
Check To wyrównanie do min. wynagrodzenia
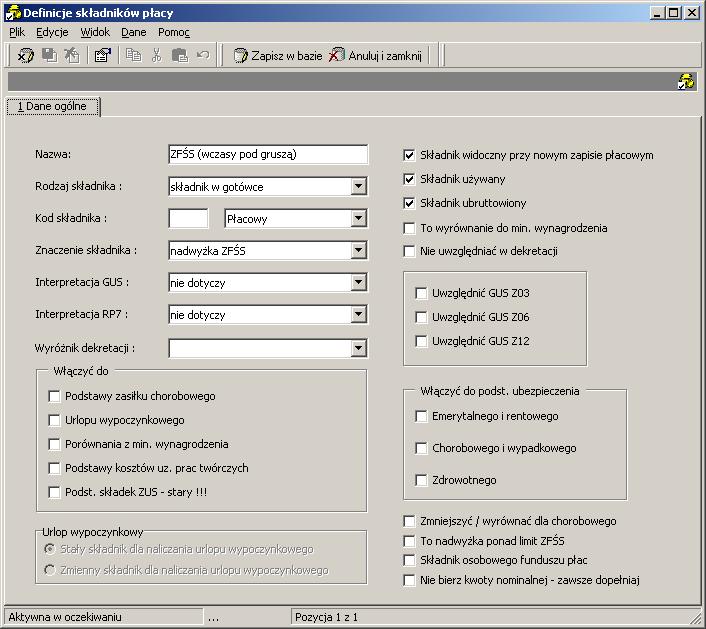(409, 228)
